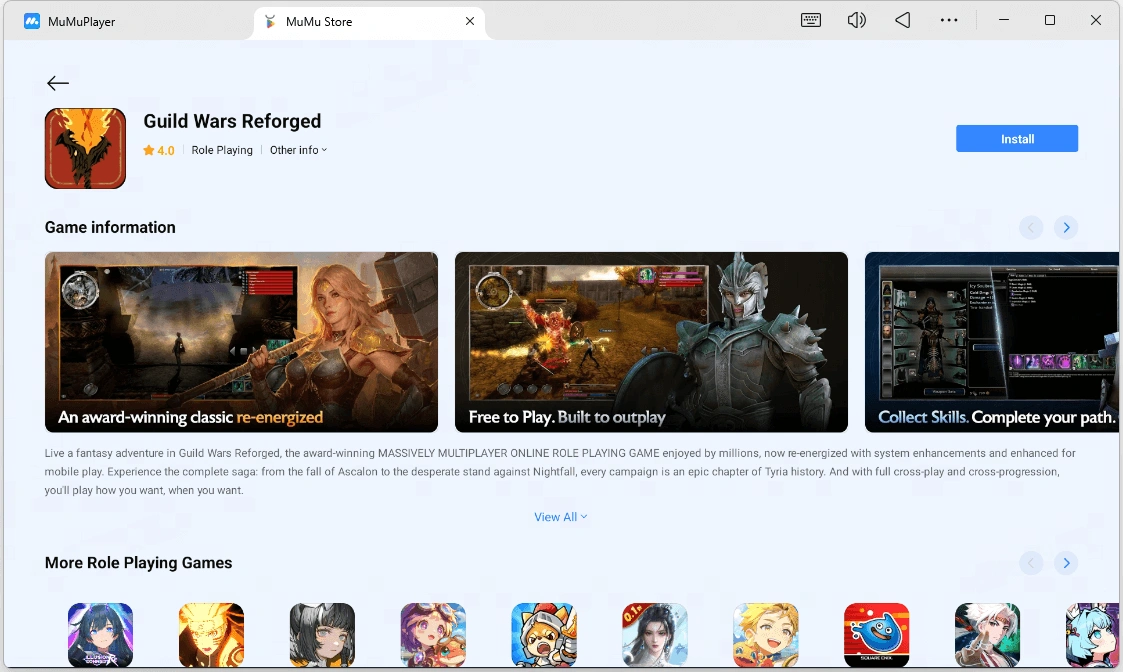Screen dimensions: 1123x672
Task: Click the game description paragraph
Action: pyautogui.click(x=560, y=471)
